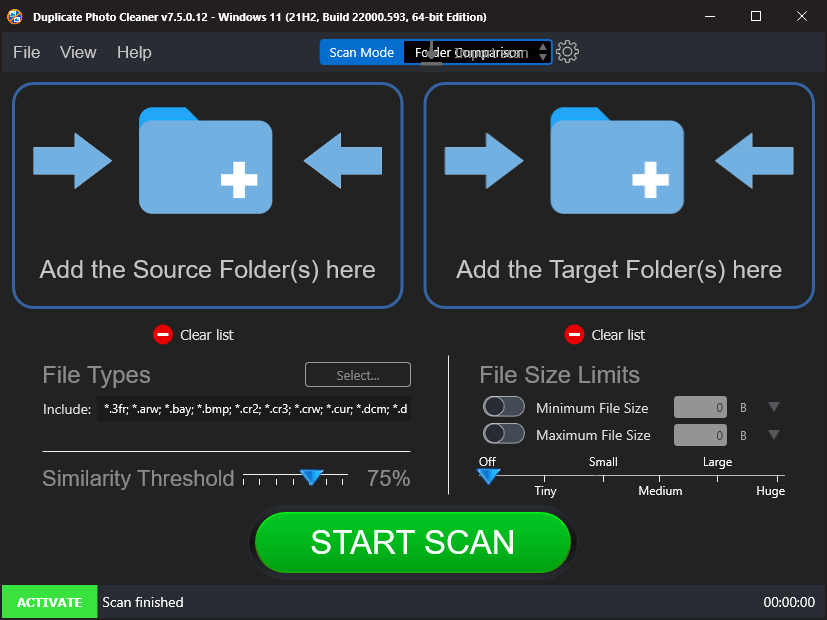
Task: Open Minimum File Size unit dropdown
Action: 774,407
